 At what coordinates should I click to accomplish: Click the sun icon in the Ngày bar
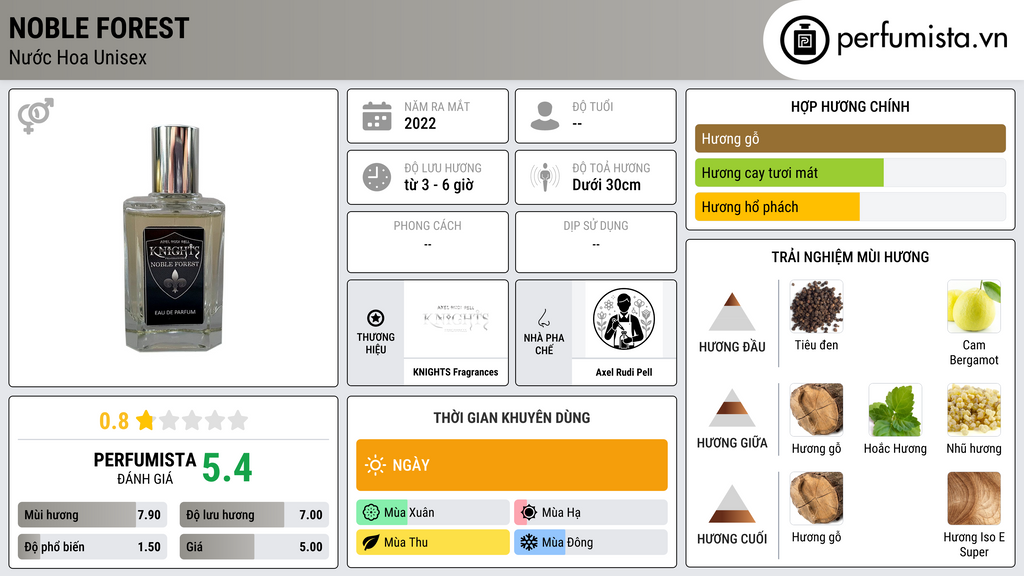[375, 465]
